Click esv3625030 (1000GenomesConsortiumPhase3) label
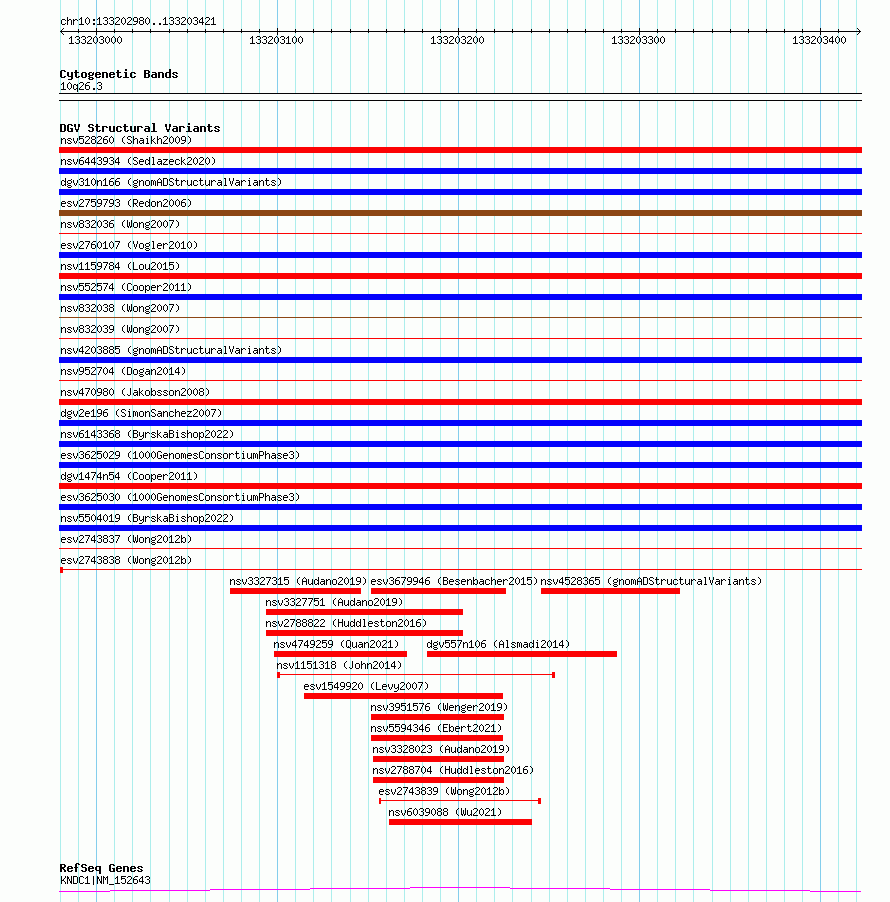This screenshot has height=902, width=890. coord(180,497)
